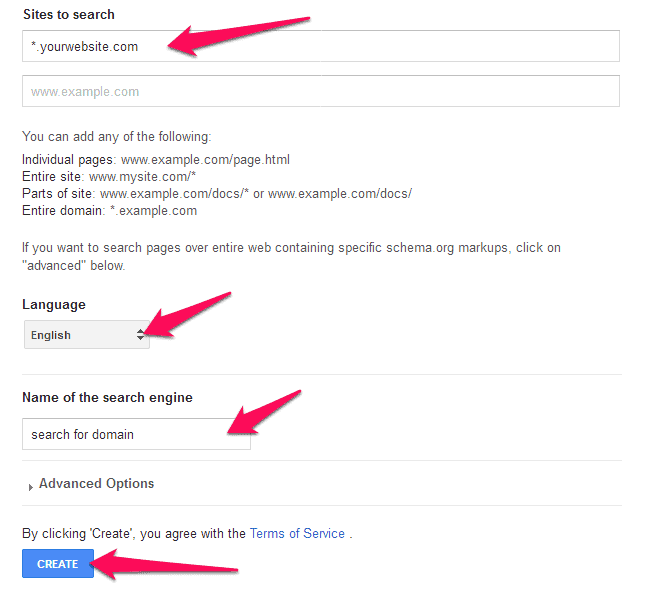663x597 pixels.
Task: Click the "Name of the search engine" label
Action: click(107, 397)
